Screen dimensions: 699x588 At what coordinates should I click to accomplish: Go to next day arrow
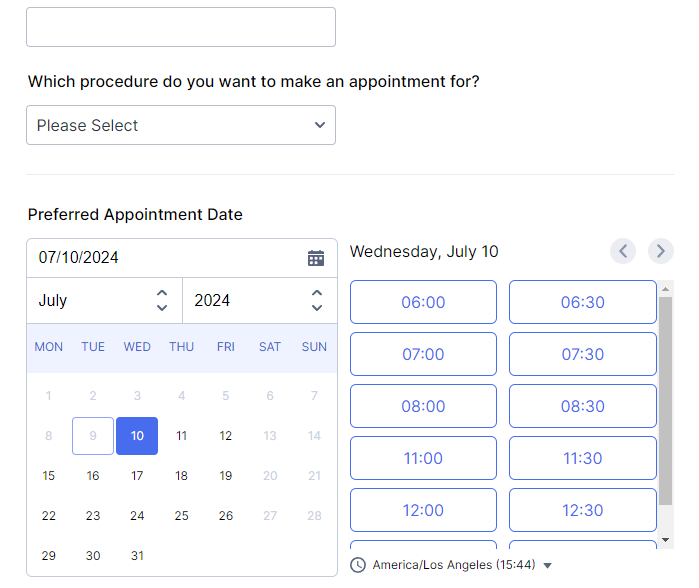[x=660, y=251]
